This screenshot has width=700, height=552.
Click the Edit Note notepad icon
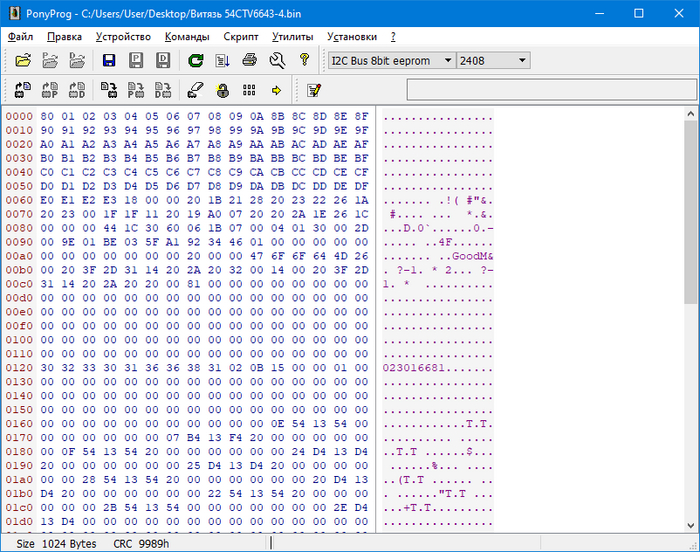(314, 90)
